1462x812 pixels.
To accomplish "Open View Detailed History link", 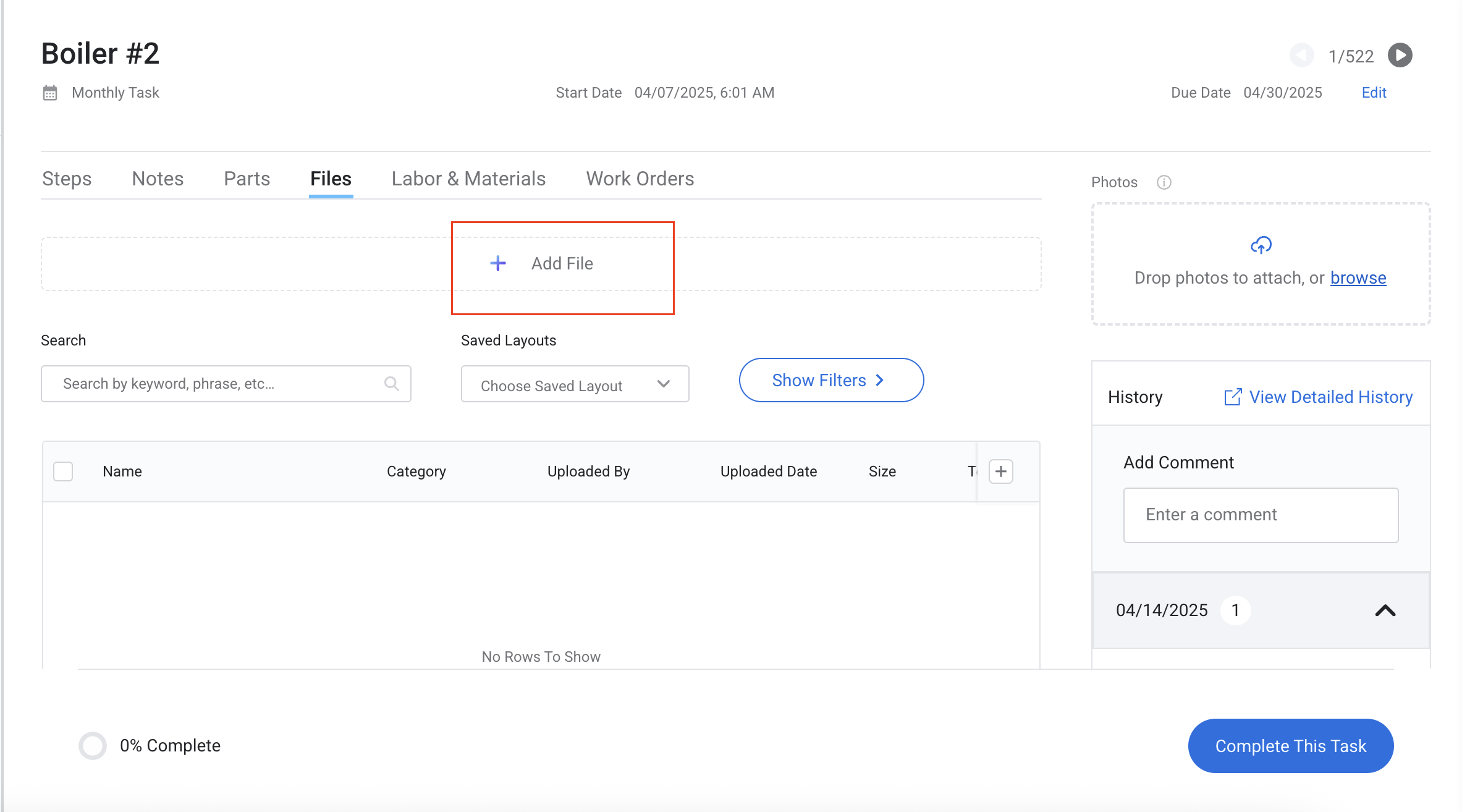I will pyautogui.click(x=1331, y=397).
